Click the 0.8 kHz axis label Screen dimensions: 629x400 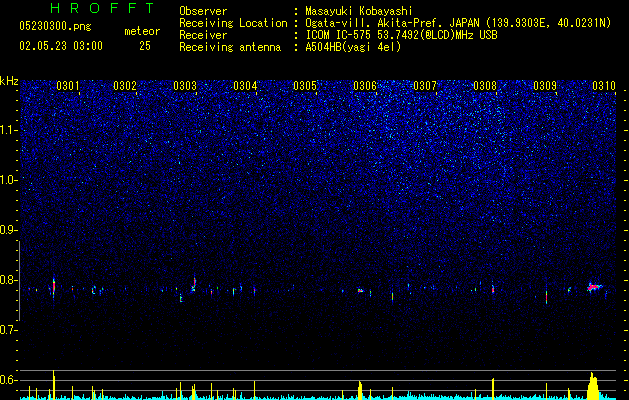(x=8, y=280)
